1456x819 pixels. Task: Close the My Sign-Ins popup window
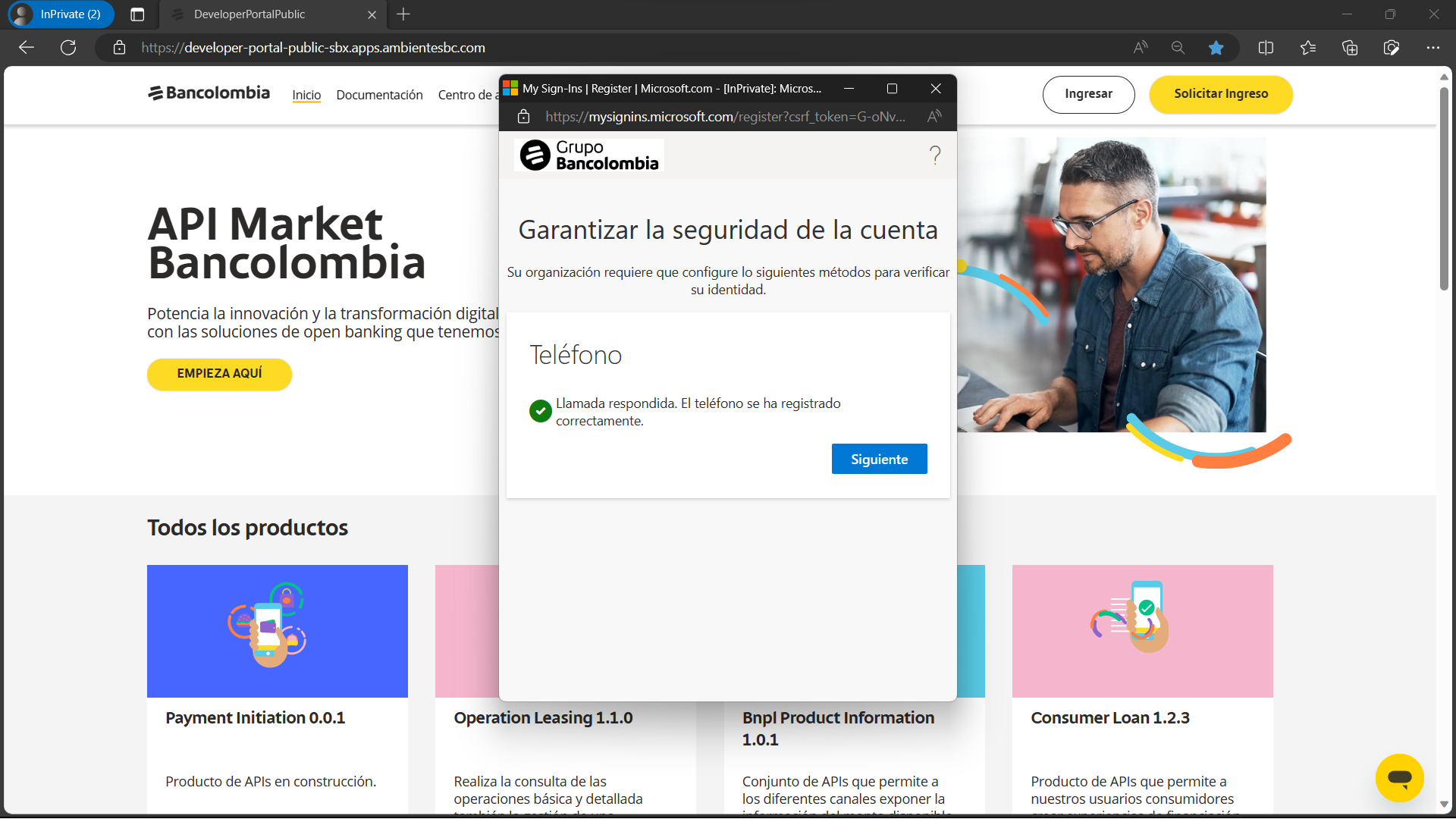[936, 89]
